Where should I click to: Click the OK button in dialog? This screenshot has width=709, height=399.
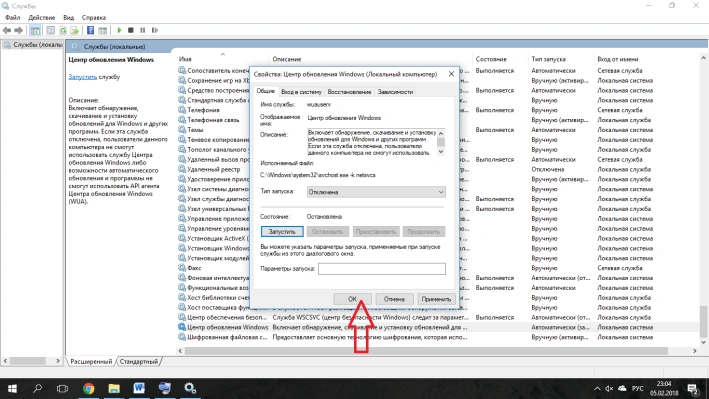(352, 299)
